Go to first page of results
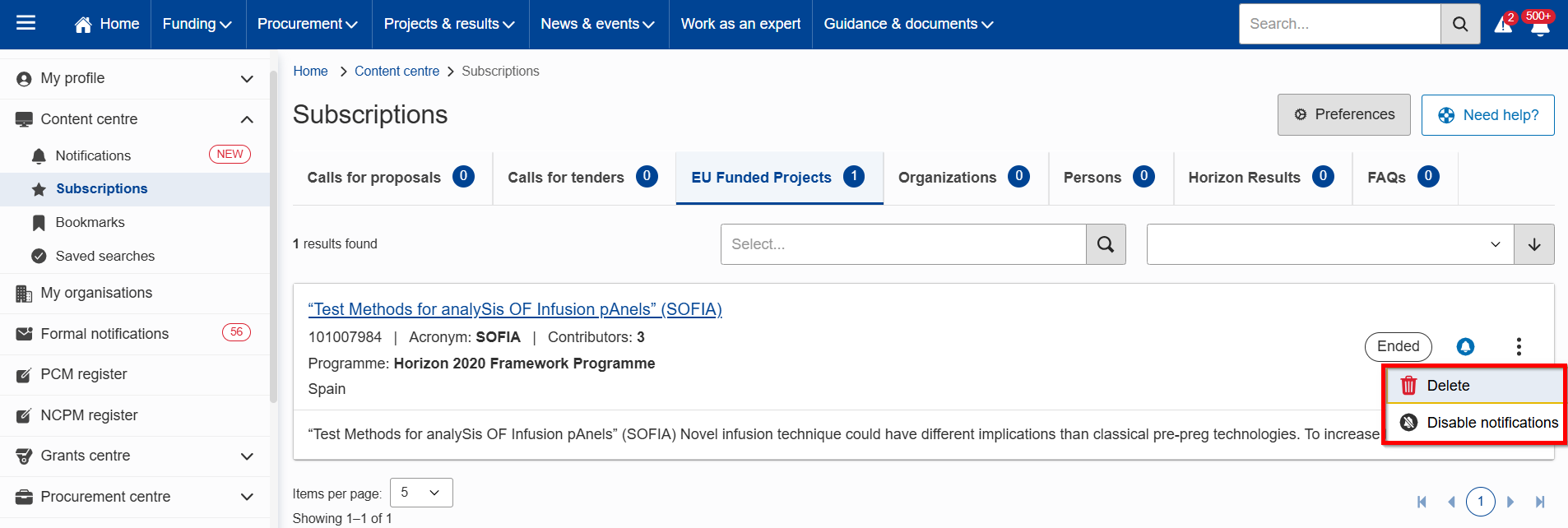Viewport: 1568px width, 528px height. [x=1422, y=502]
